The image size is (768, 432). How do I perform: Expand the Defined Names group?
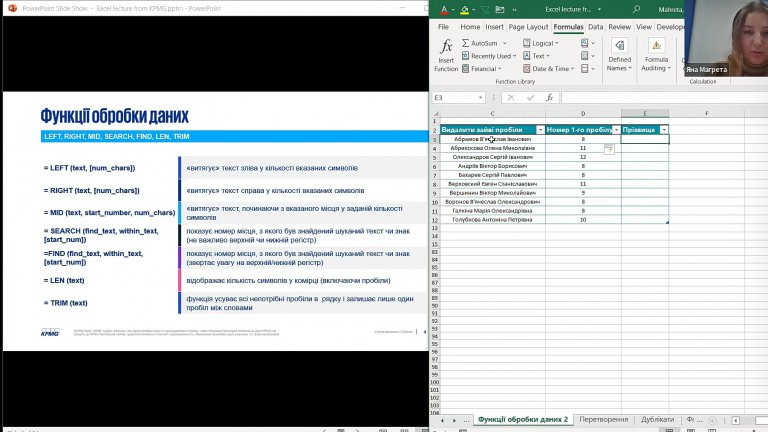[619, 55]
